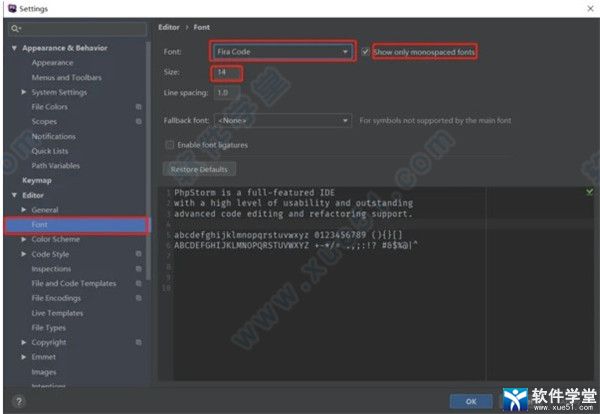Click preview line starting 'abcdefghijklmnopqrstuvwxyz'
This screenshot has height=414, width=600.
point(288,235)
